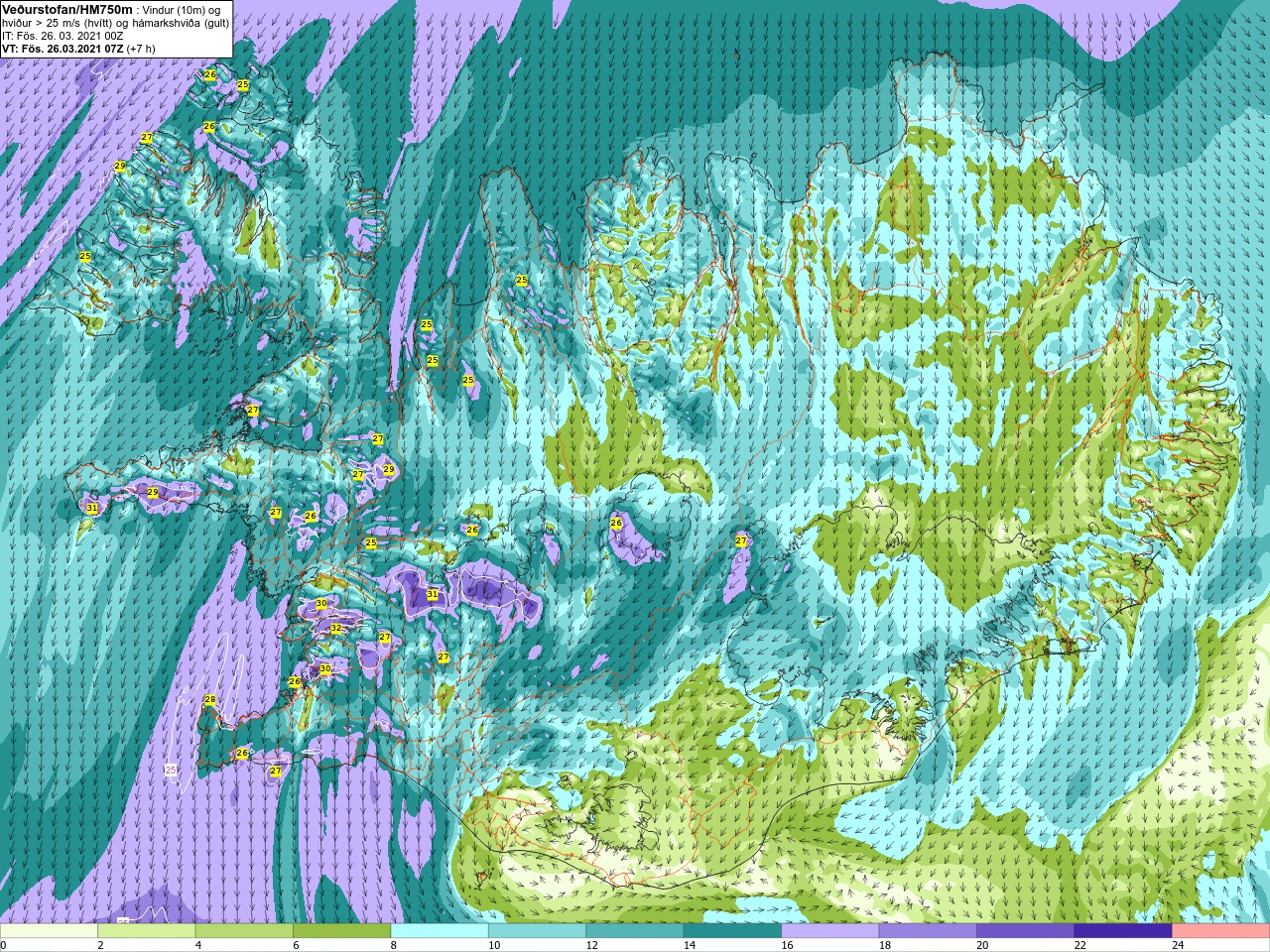Click the legend tick number "12"
1270x952 pixels.
[591, 946]
